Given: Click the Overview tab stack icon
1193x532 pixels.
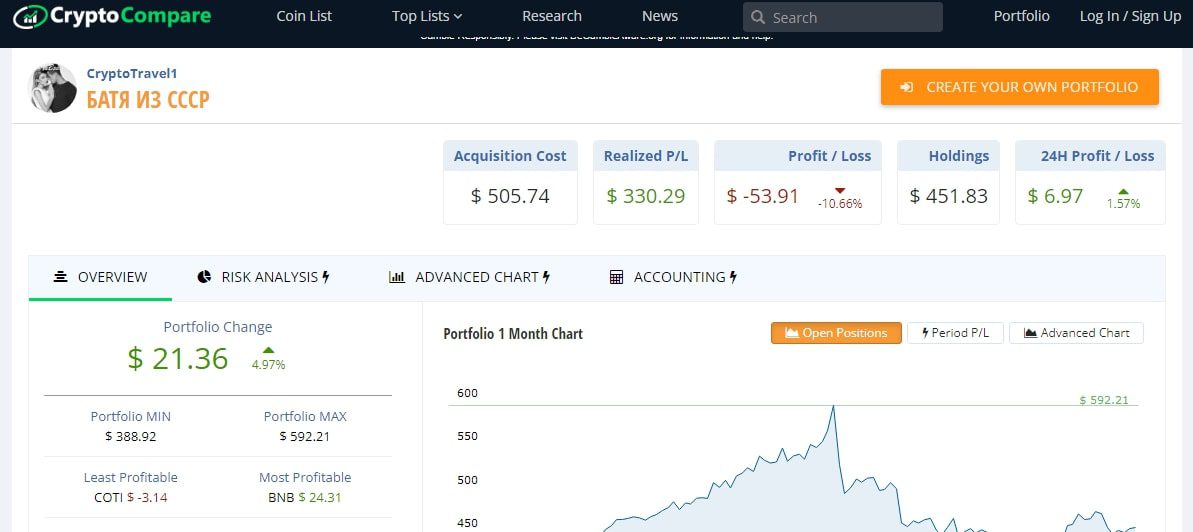Looking at the screenshot, I should tap(61, 277).
